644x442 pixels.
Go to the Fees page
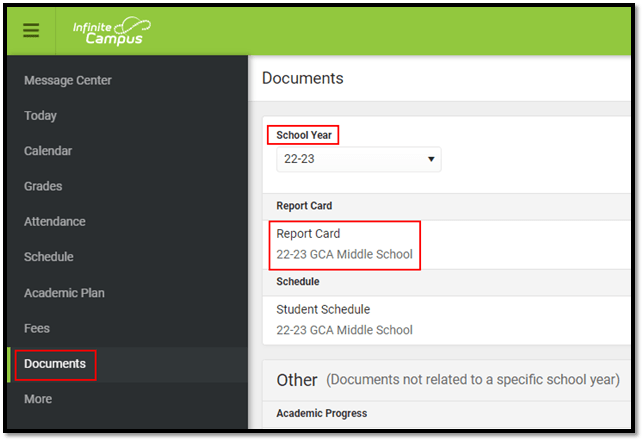point(37,328)
